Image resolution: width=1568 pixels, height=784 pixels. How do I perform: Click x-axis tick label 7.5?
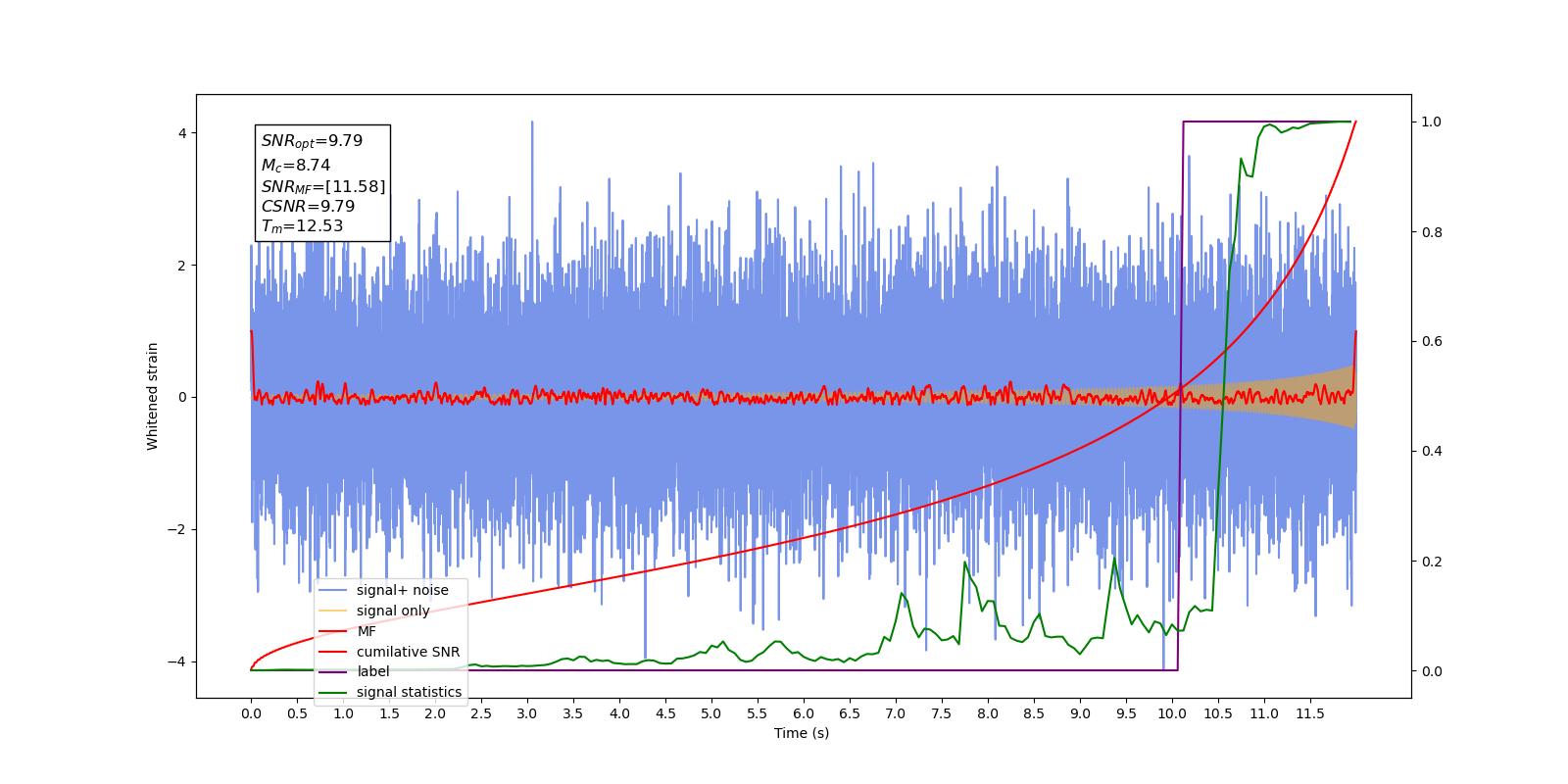[x=942, y=713]
